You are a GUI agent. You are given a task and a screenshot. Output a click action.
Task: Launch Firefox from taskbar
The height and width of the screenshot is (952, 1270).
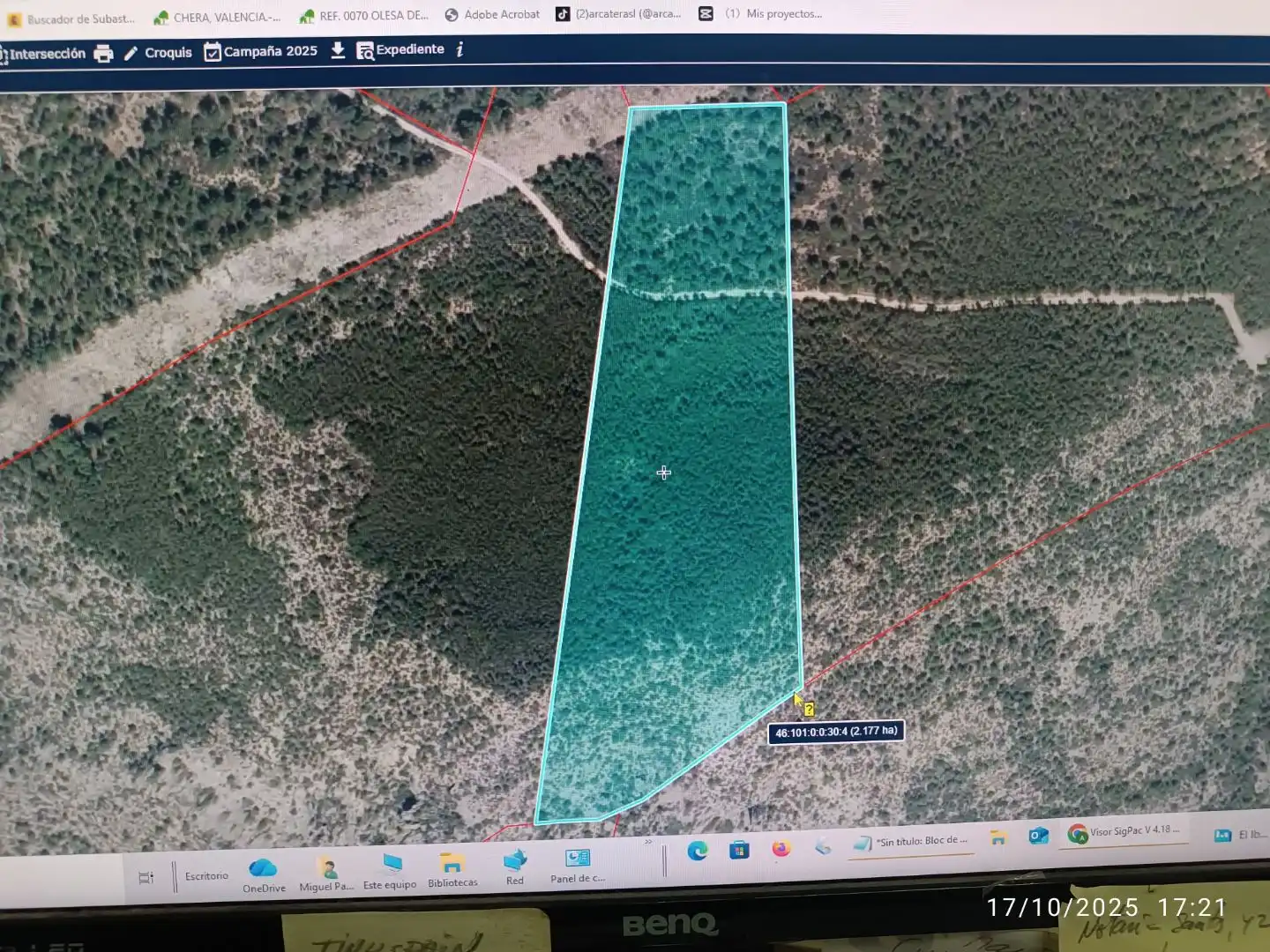click(x=781, y=849)
